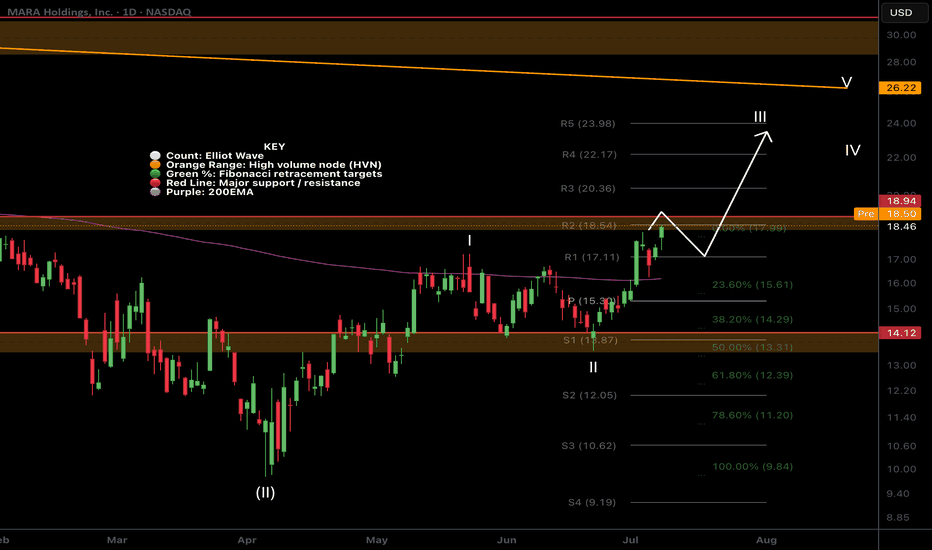
Task: Click the wave II label below the June low
Action: click(x=593, y=367)
